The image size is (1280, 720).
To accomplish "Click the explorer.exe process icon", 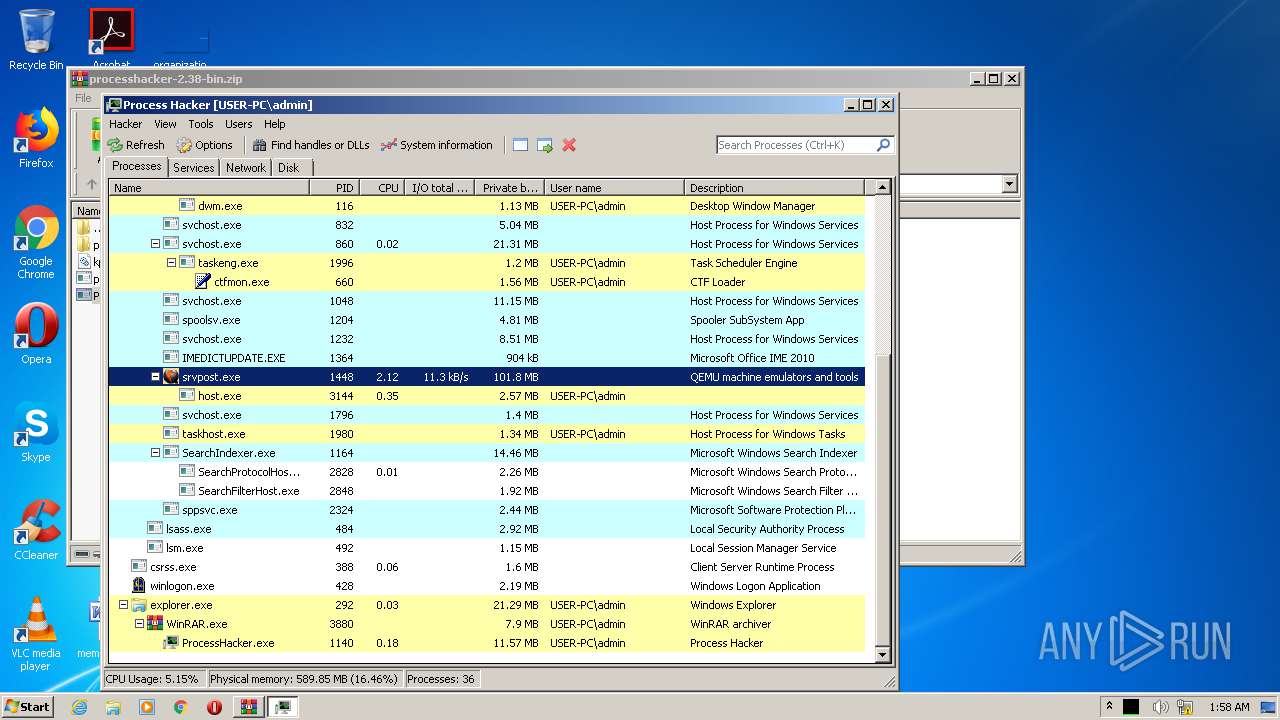I will click(139, 605).
